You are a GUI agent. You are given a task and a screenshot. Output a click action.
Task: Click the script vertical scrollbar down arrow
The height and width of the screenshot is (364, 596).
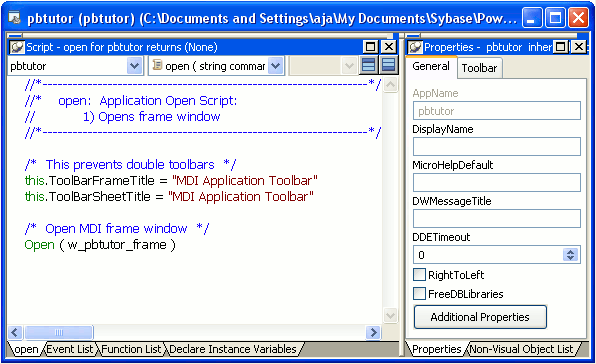390,315
